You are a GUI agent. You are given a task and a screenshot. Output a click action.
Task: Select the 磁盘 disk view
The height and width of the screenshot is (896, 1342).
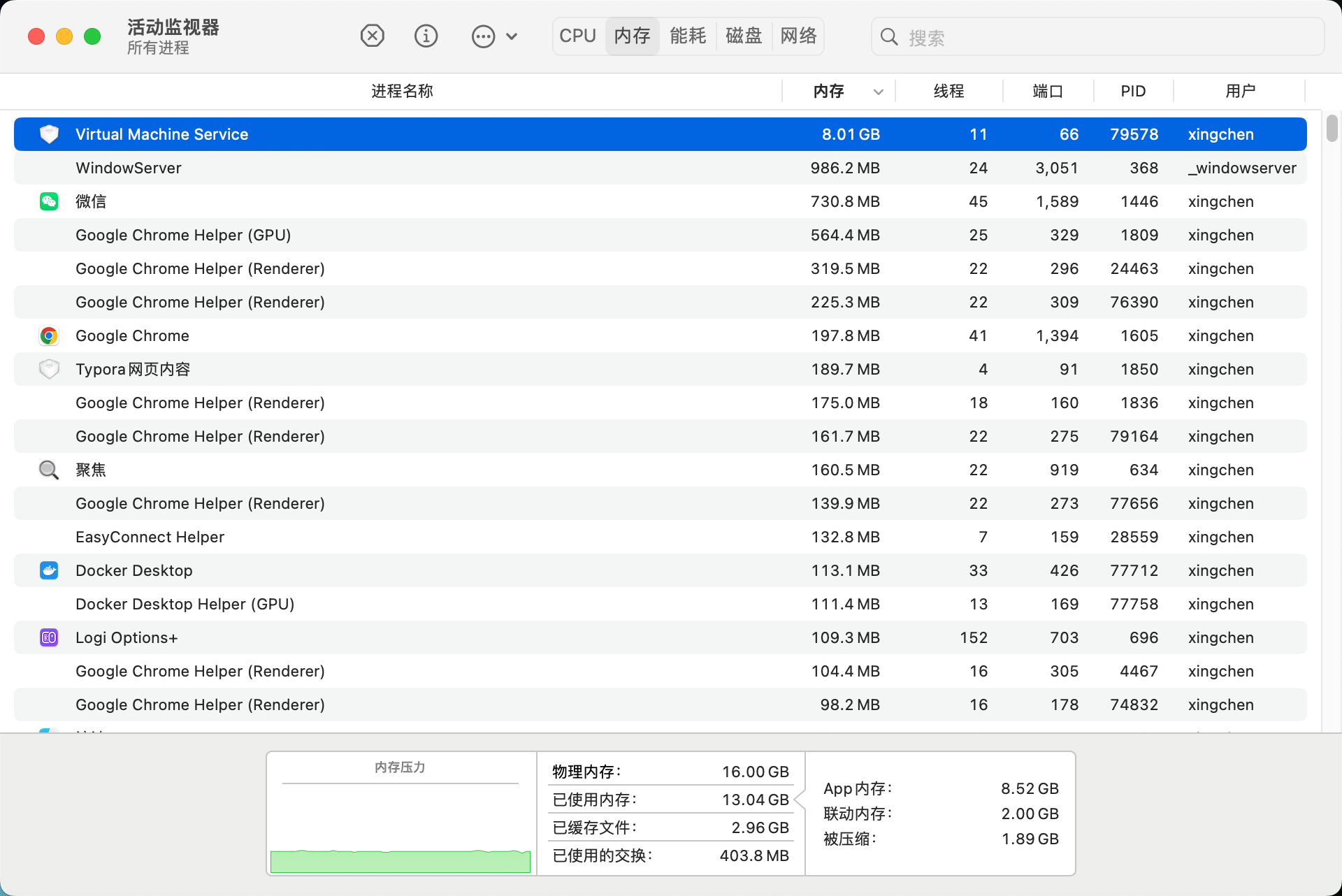coord(743,36)
